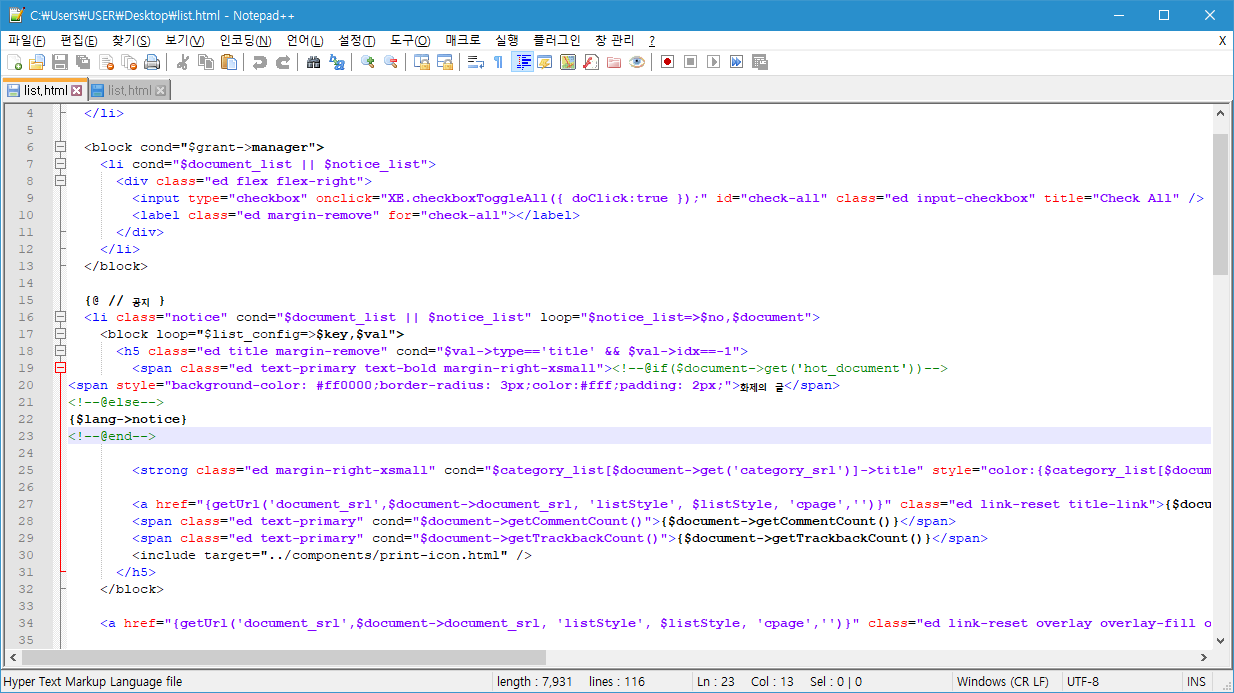Image resolution: width=1234 pixels, height=693 pixels.
Task: Click the Save file toolbar icon
Action: (60, 62)
